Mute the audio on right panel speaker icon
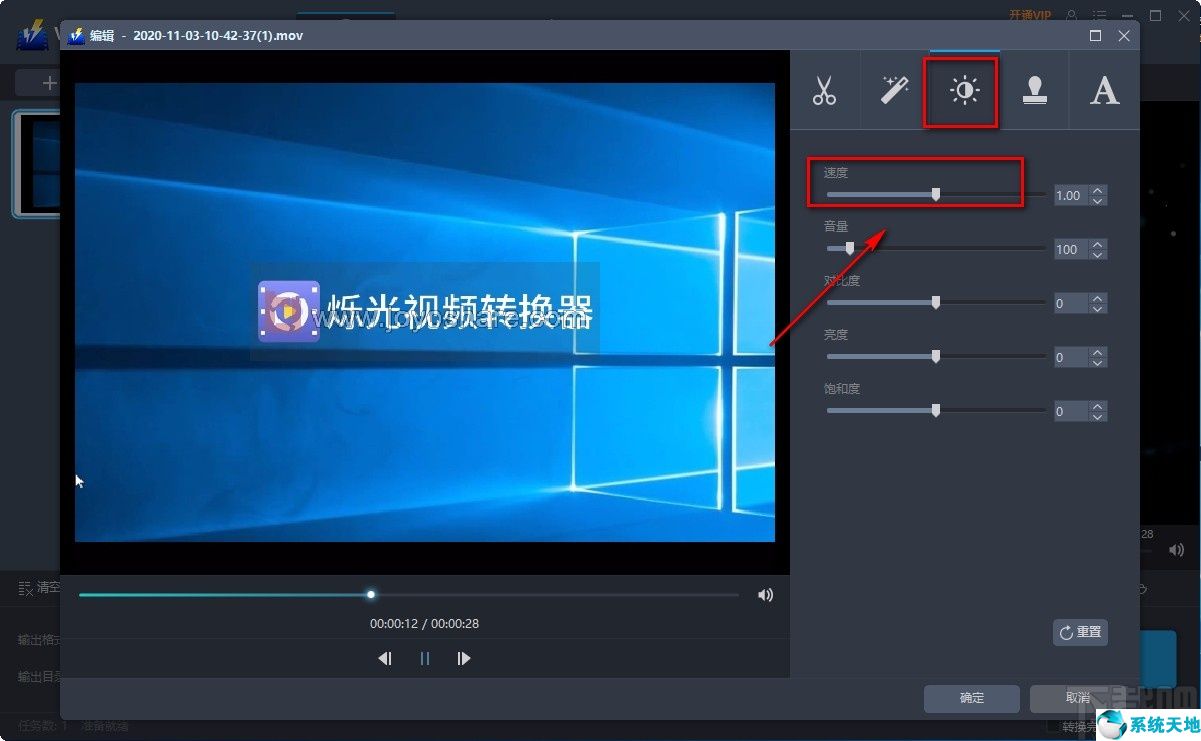 pos(1176,549)
